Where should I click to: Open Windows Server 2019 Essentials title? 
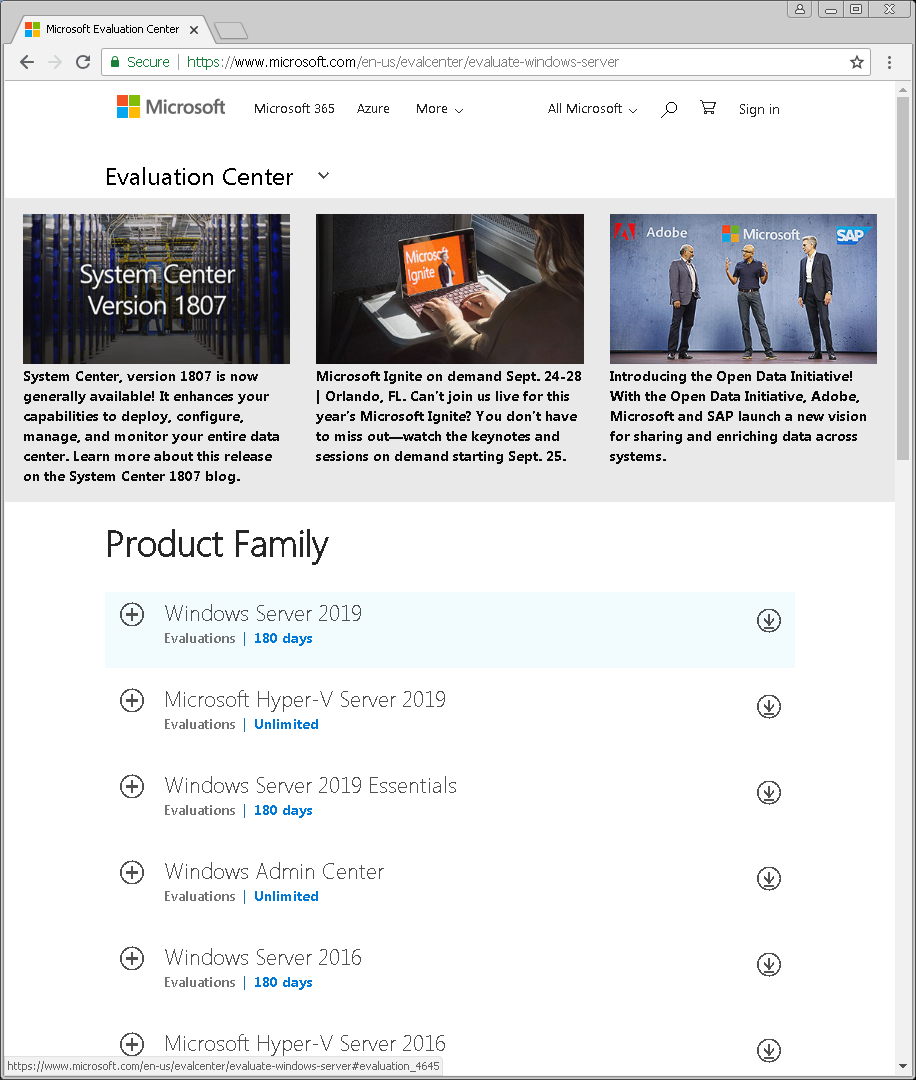coord(310,785)
